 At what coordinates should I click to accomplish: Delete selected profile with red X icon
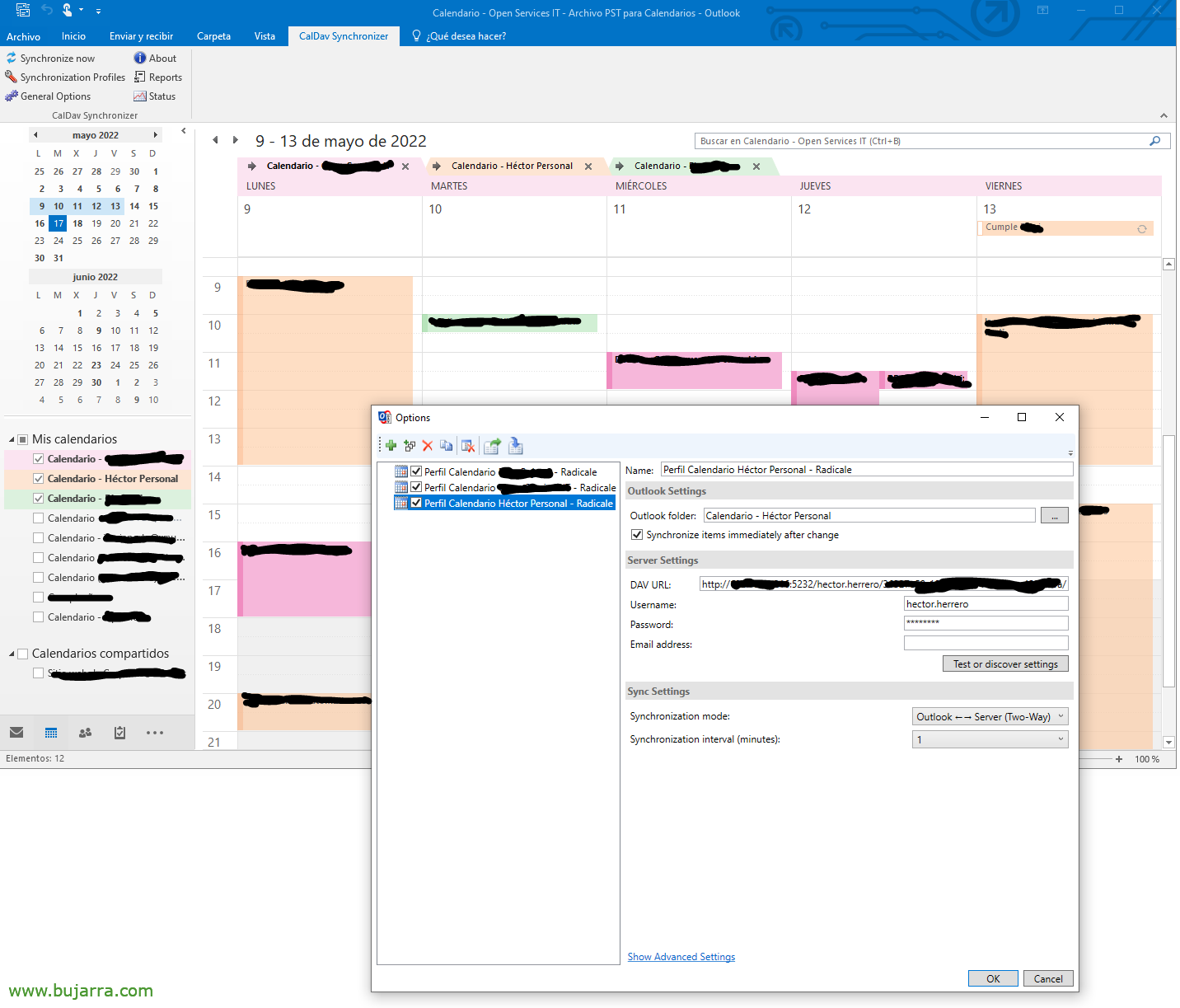[428, 446]
